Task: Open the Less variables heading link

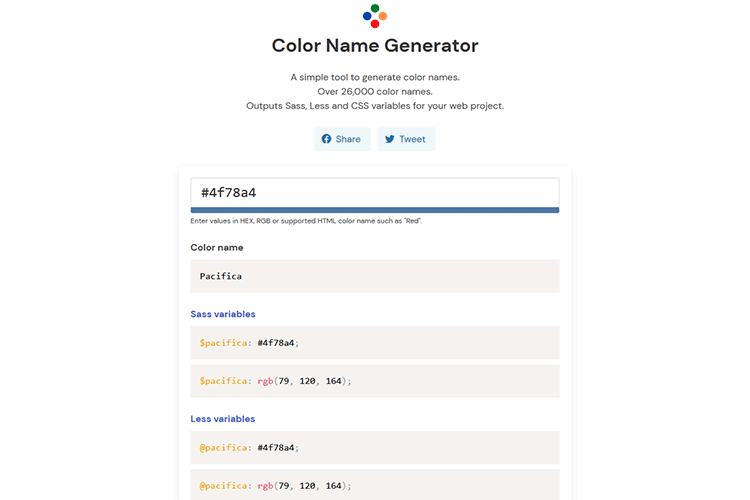Action: (223, 419)
